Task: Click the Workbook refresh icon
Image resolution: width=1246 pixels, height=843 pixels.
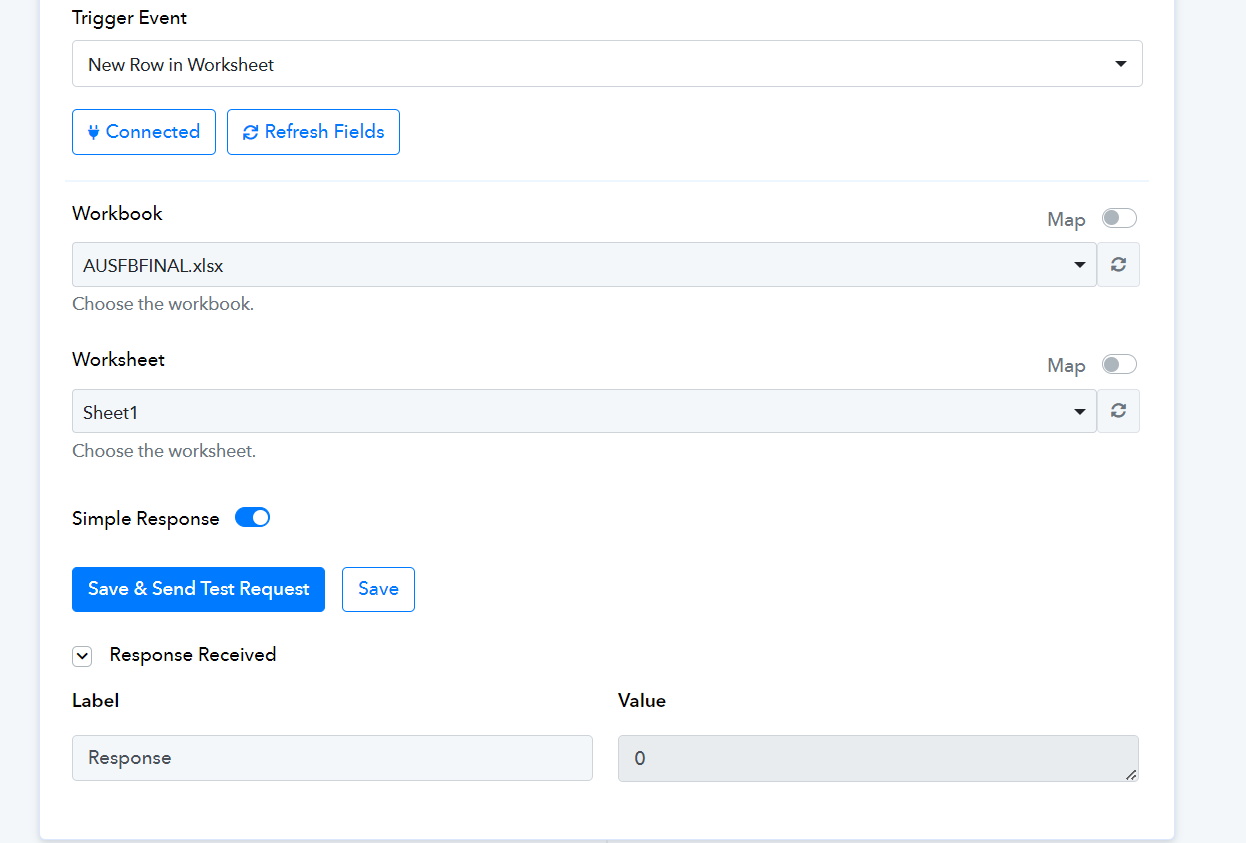Action: [1118, 265]
